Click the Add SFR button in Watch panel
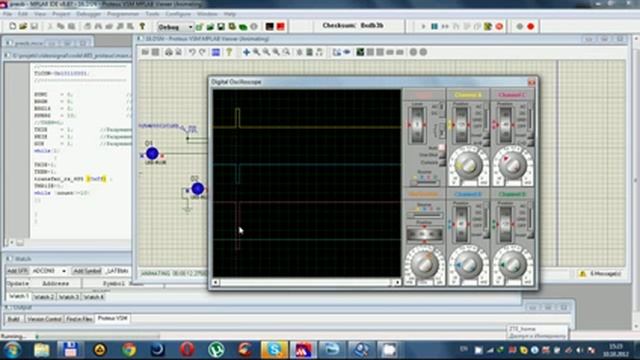The height and width of the screenshot is (360, 640). click(x=17, y=271)
